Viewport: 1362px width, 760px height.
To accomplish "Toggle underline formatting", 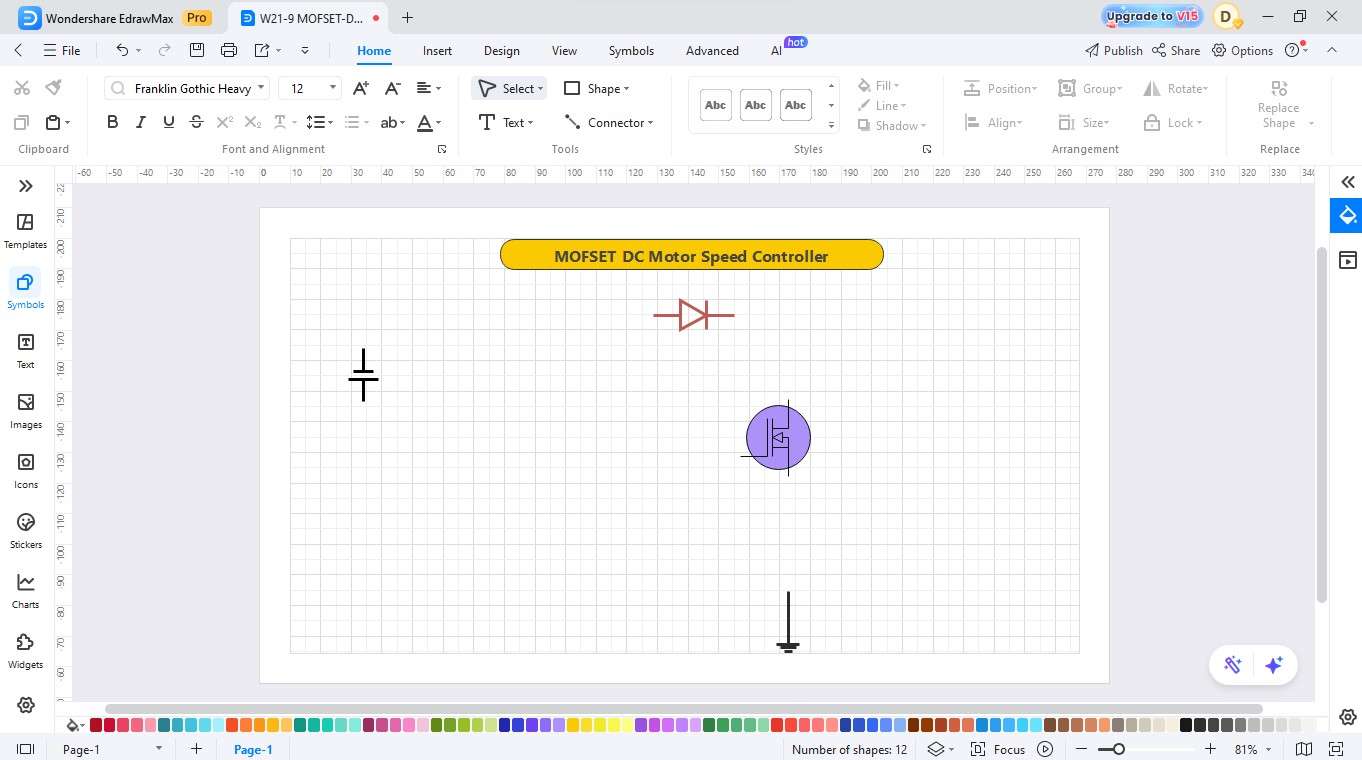I will click(168, 122).
